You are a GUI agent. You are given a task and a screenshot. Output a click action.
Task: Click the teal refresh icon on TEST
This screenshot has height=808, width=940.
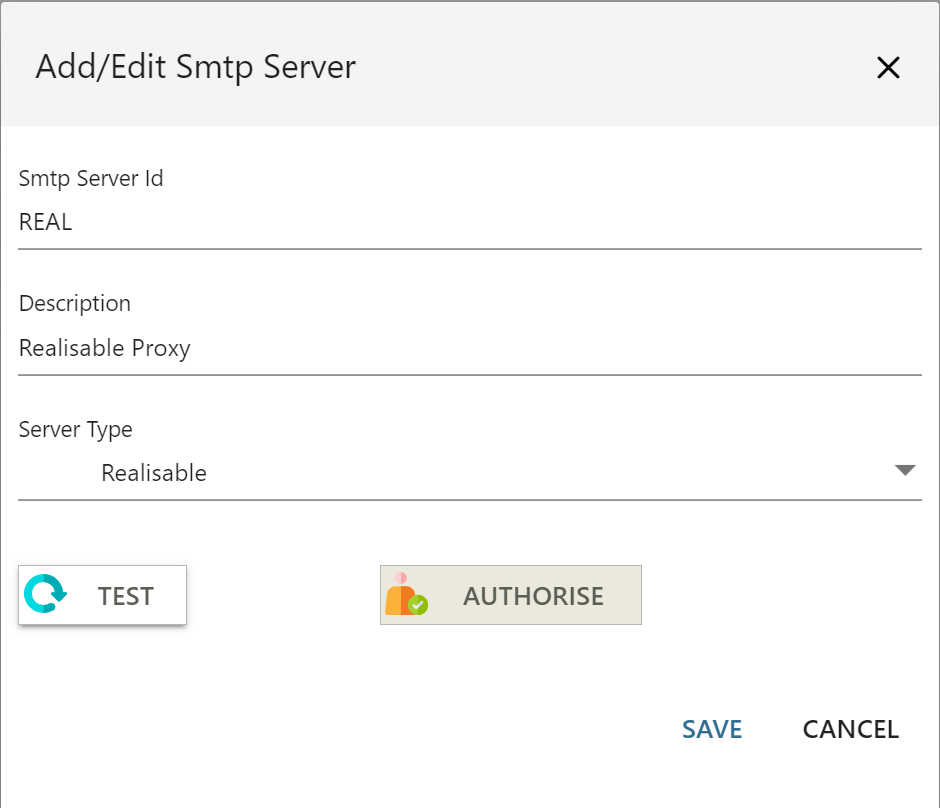click(44, 594)
